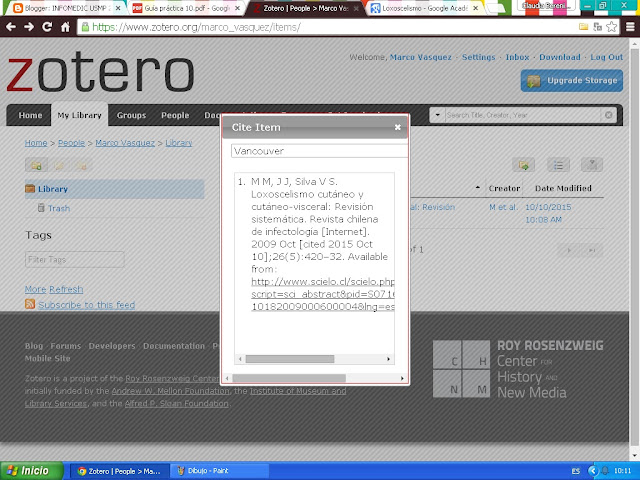
Task: Open the Groups navigation tab
Action: pos(131,116)
